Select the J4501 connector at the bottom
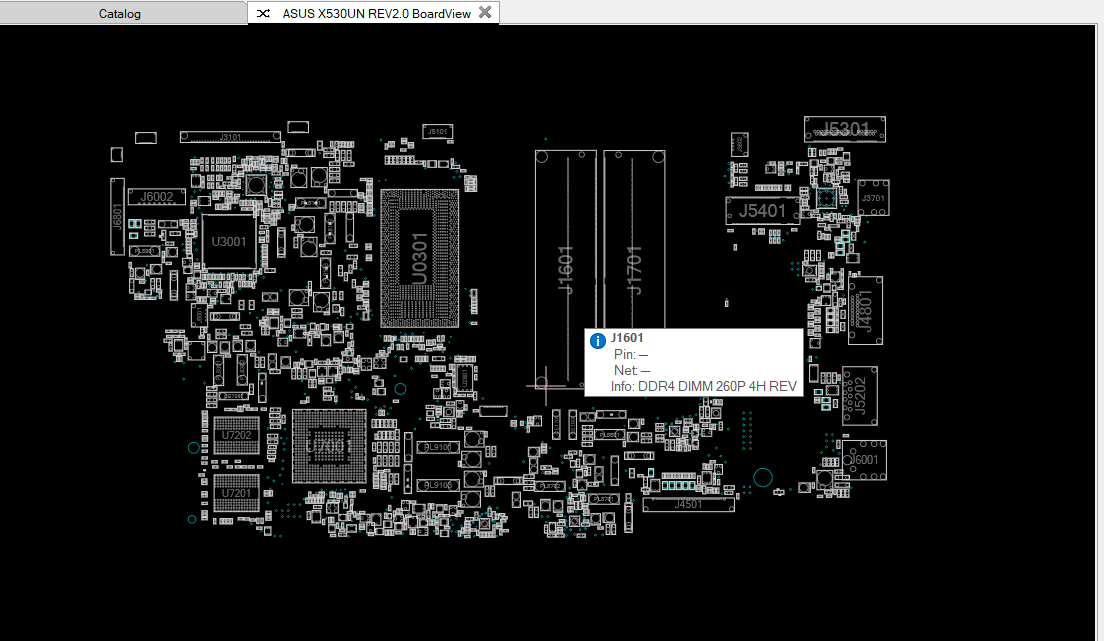 pos(688,505)
